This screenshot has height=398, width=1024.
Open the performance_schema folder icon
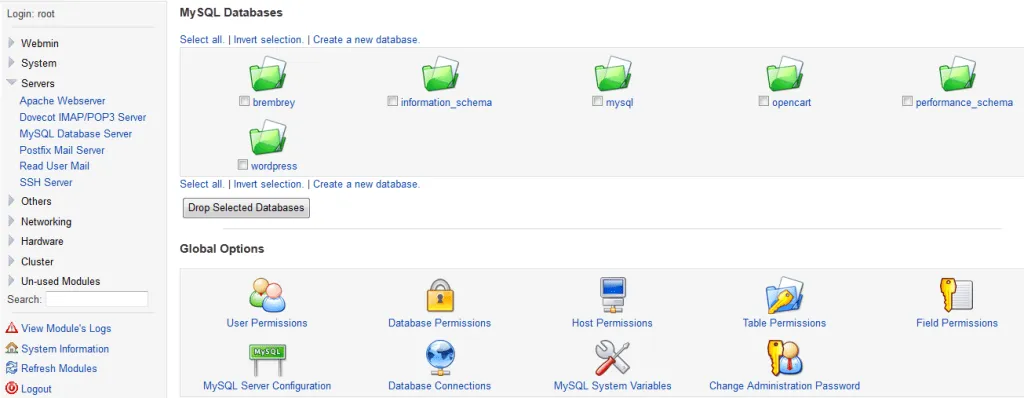pyautogui.click(x=957, y=73)
